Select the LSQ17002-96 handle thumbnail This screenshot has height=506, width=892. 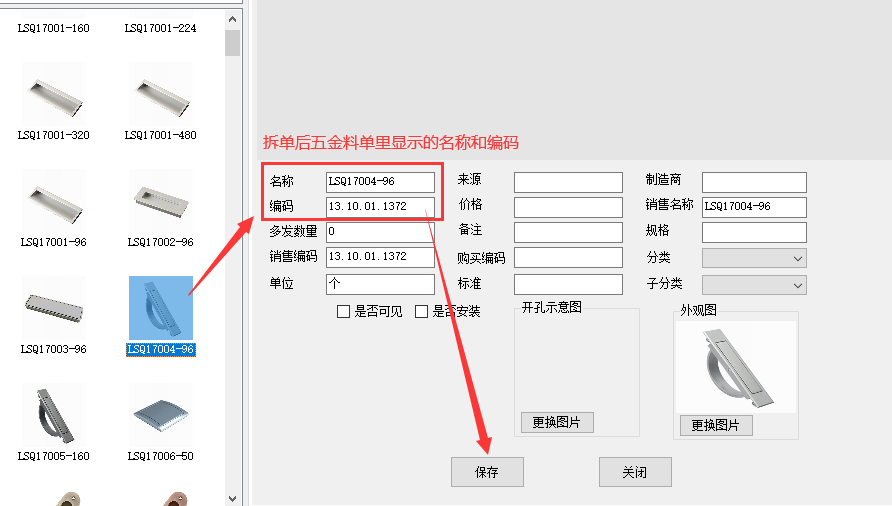[x=161, y=200]
